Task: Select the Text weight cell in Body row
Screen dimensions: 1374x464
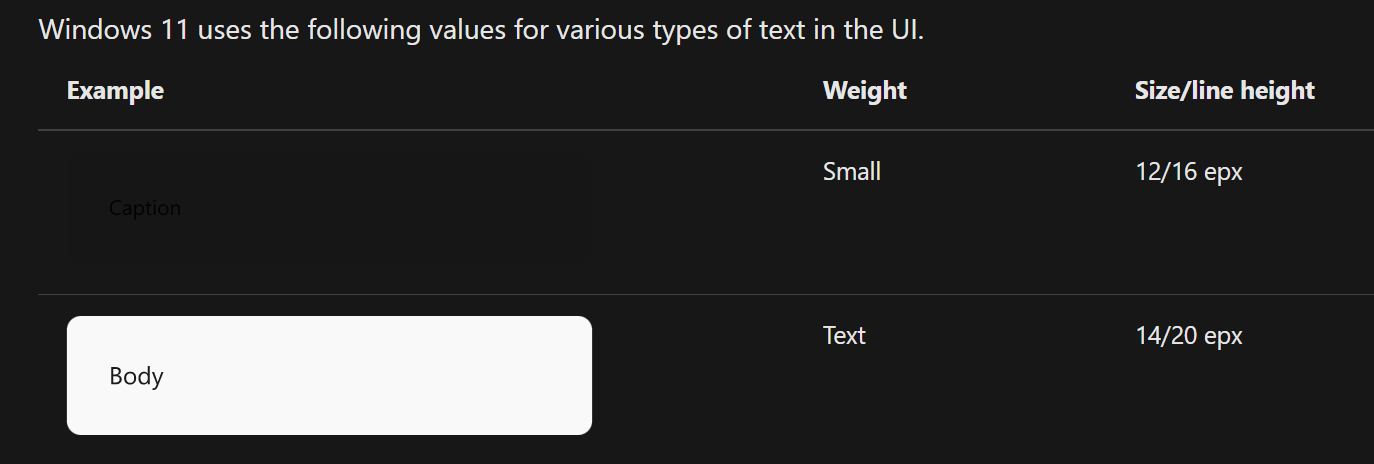Action: (x=844, y=336)
